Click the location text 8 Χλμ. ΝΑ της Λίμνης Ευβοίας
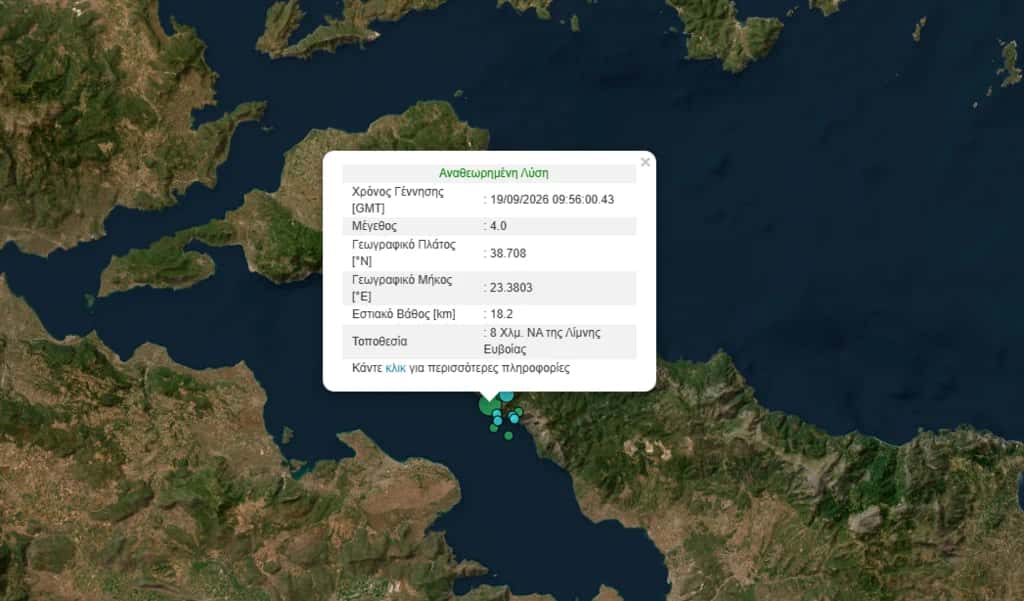 click(x=542, y=341)
